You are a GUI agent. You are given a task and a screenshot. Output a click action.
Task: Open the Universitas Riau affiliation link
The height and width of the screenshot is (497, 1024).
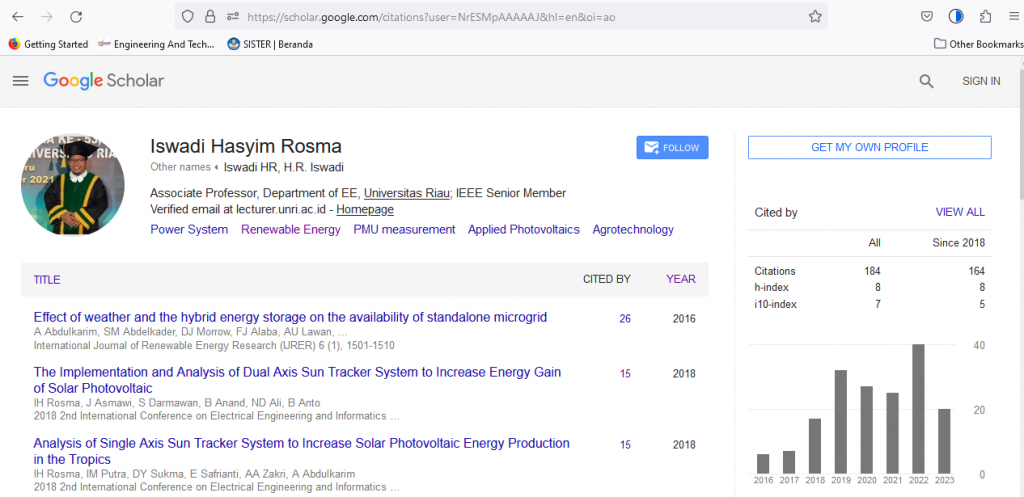click(406, 193)
